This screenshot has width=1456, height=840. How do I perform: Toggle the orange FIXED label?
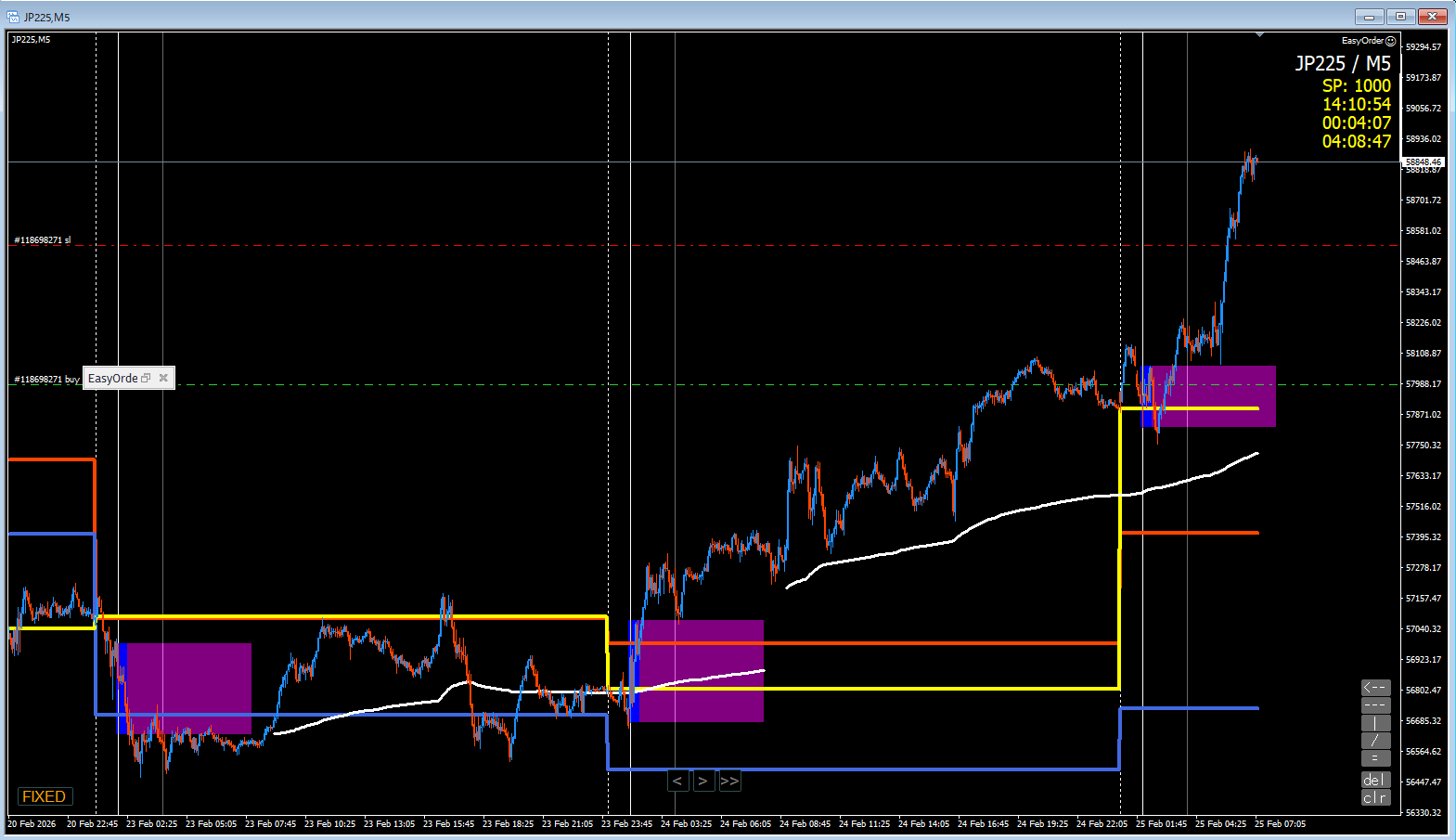pos(44,796)
